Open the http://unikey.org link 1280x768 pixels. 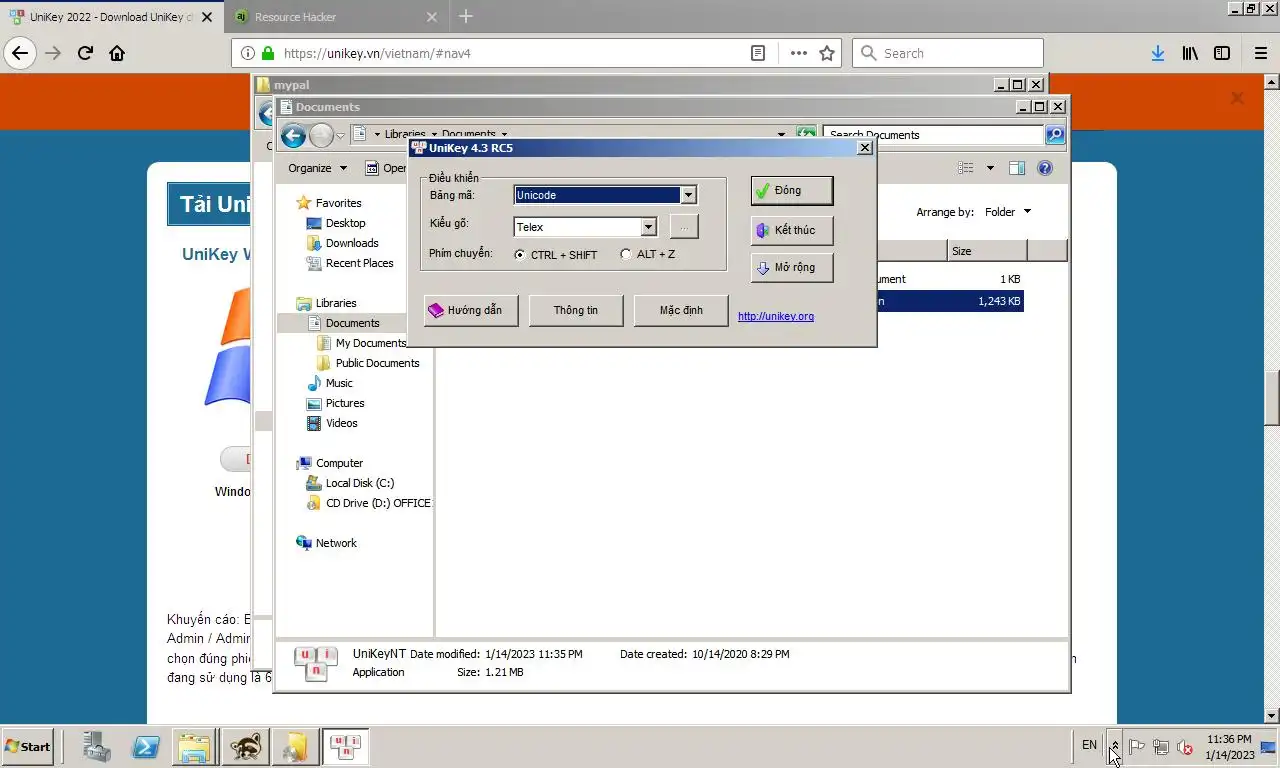coord(776,316)
